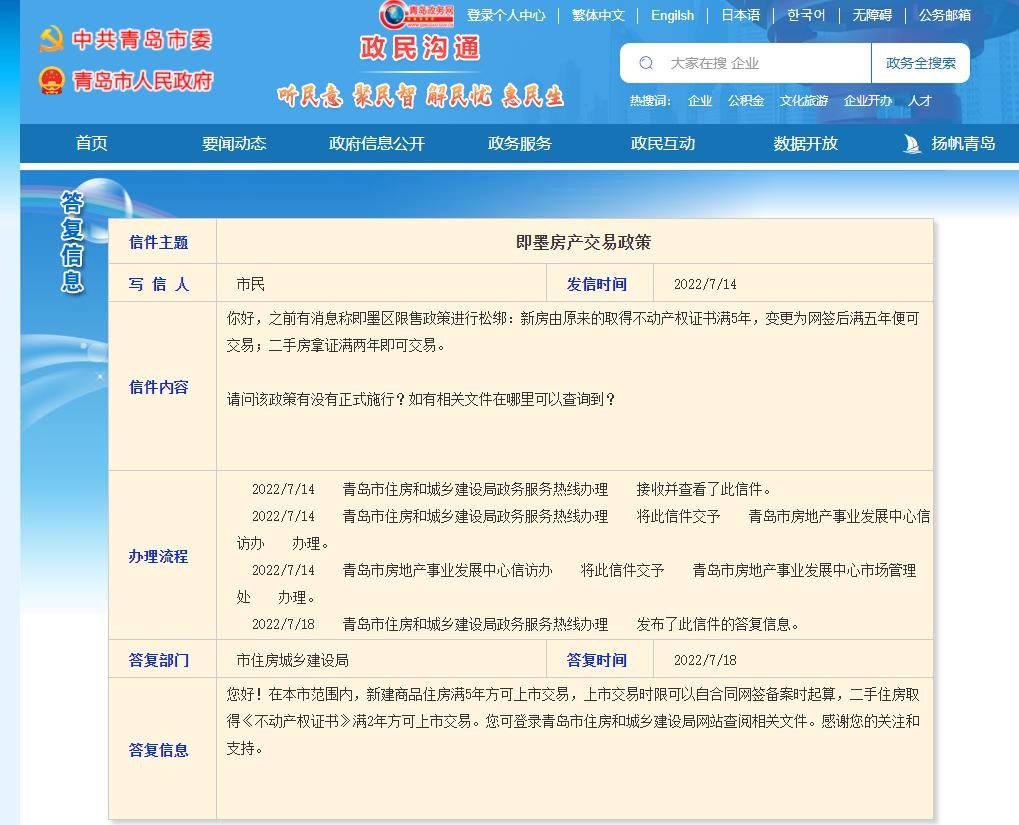Go to 政府信息公开 section

point(377,143)
